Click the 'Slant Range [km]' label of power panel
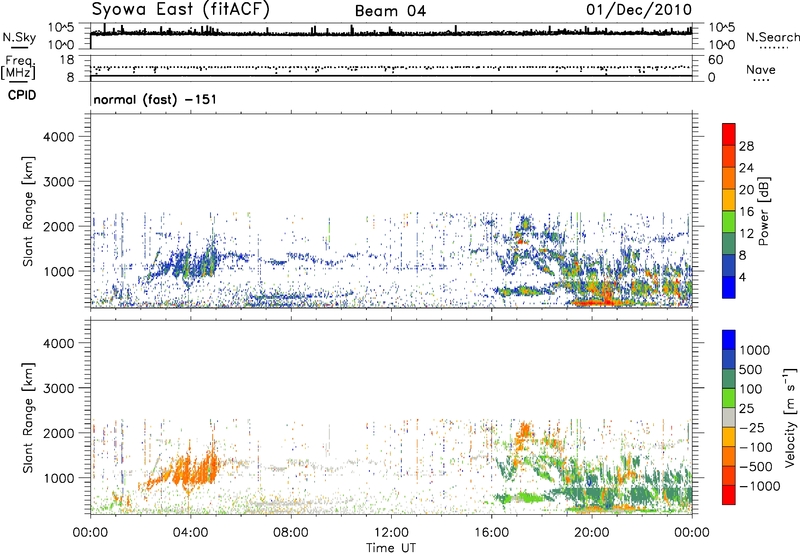The height and width of the screenshot is (554, 800). coord(28,211)
